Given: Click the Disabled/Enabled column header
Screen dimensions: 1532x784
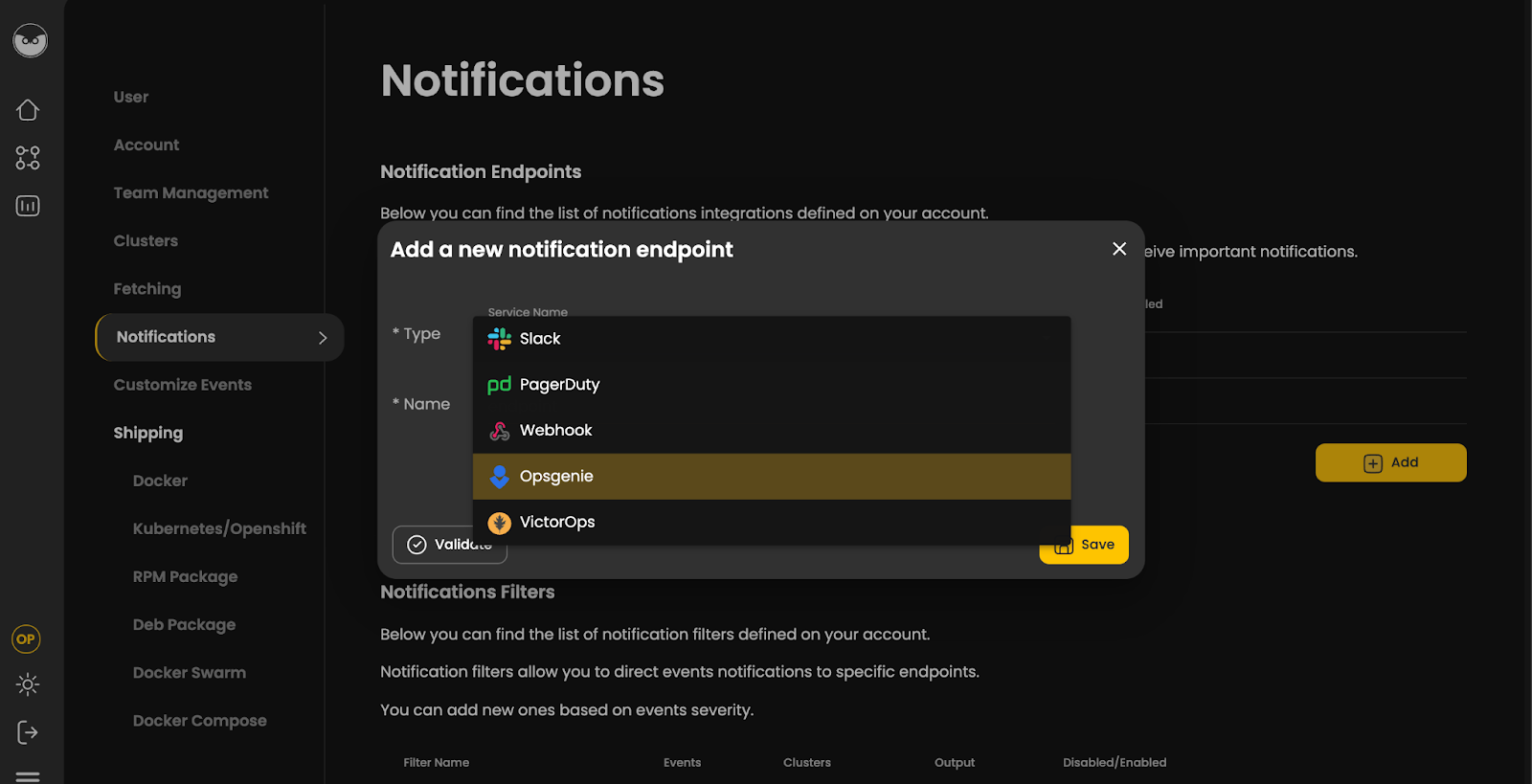Looking at the screenshot, I should 1115,763.
